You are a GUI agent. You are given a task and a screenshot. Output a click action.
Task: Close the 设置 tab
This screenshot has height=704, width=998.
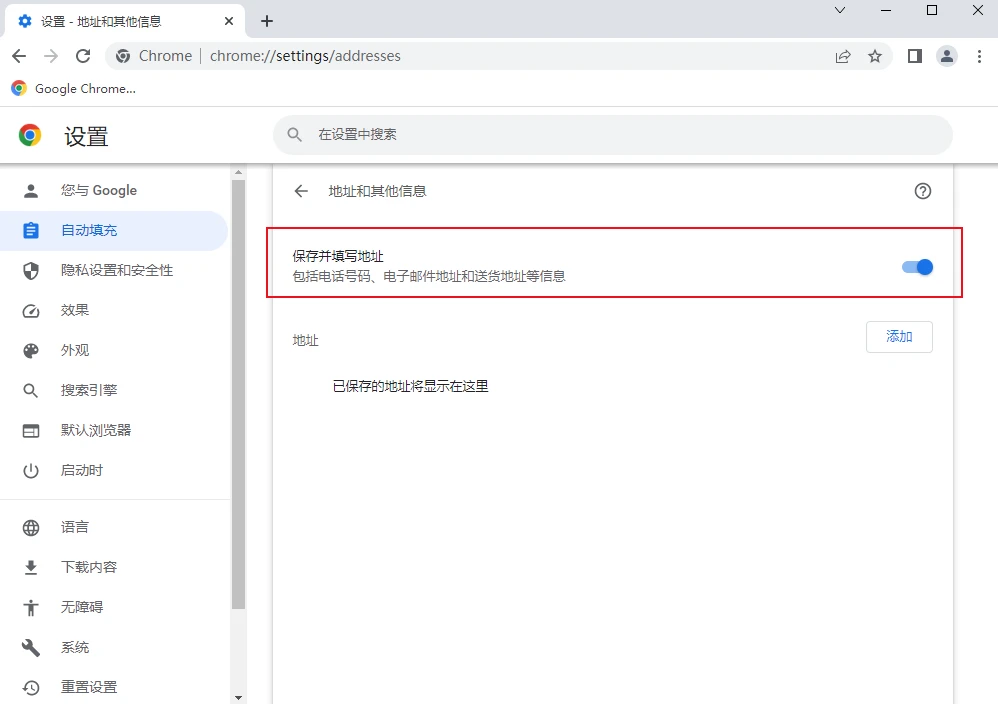tap(229, 21)
